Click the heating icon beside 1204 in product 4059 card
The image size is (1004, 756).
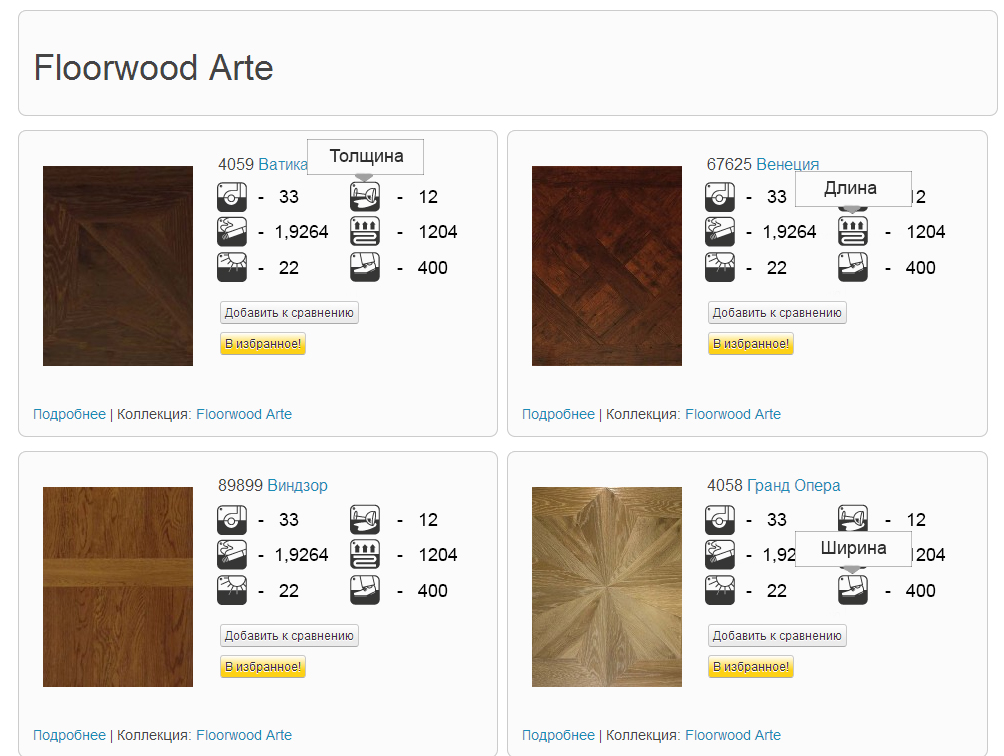(365, 232)
